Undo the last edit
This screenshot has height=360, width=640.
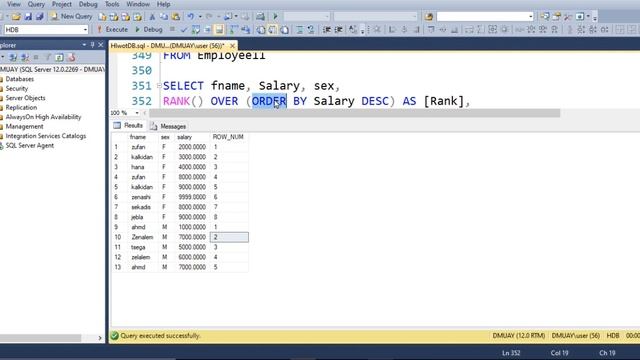tap(191, 17)
